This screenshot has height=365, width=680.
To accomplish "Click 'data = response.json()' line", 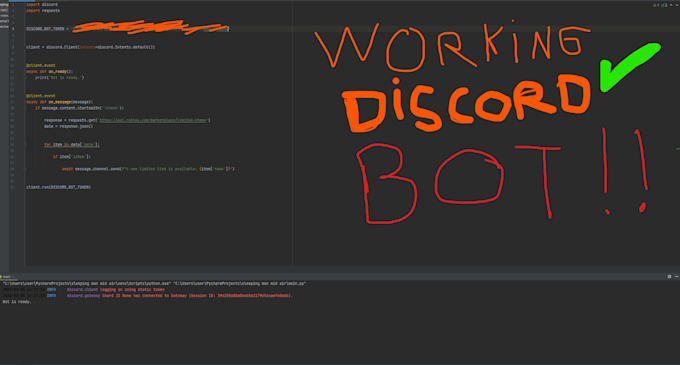I will click(x=69, y=126).
